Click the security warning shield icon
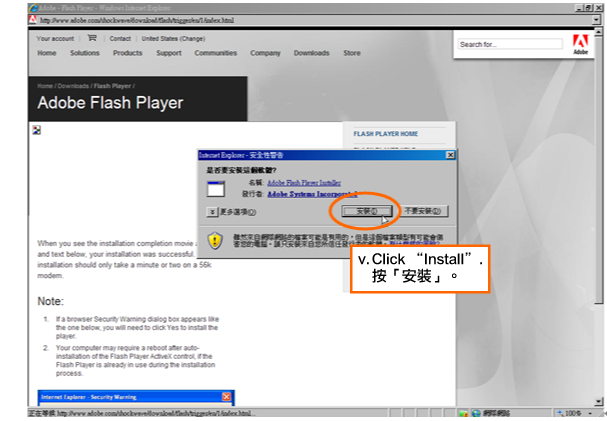The height and width of the screenshot is (421, 607). pyautogui.click(x=215, y=240)
